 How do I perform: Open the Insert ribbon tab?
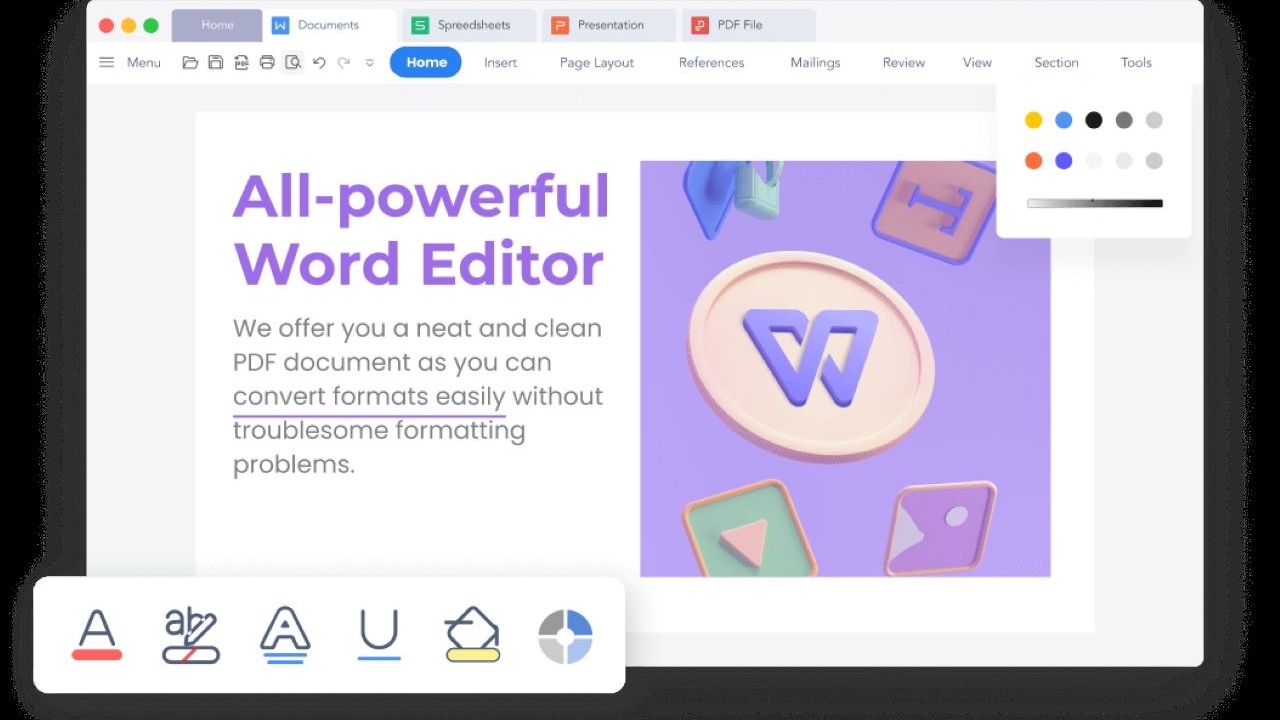coord(500,62)
